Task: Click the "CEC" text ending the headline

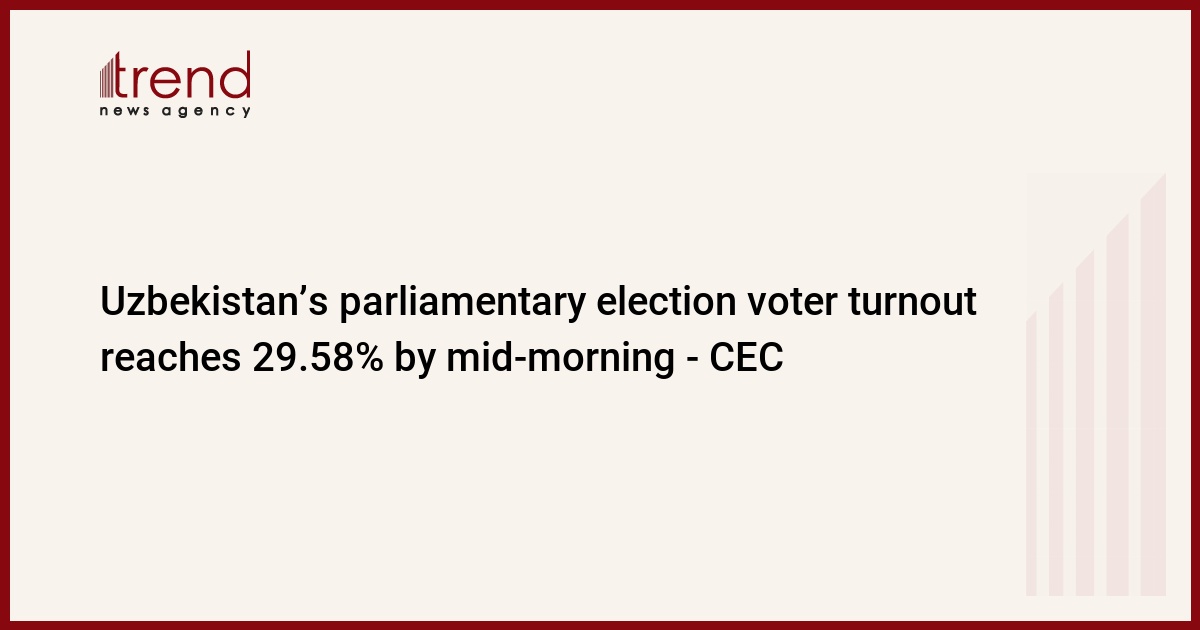Action: click(746, 357)
